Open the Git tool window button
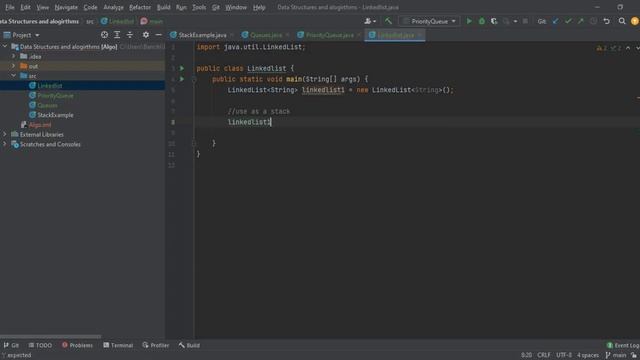The width and height of the screenshot is (640, 360). [11, 345]
